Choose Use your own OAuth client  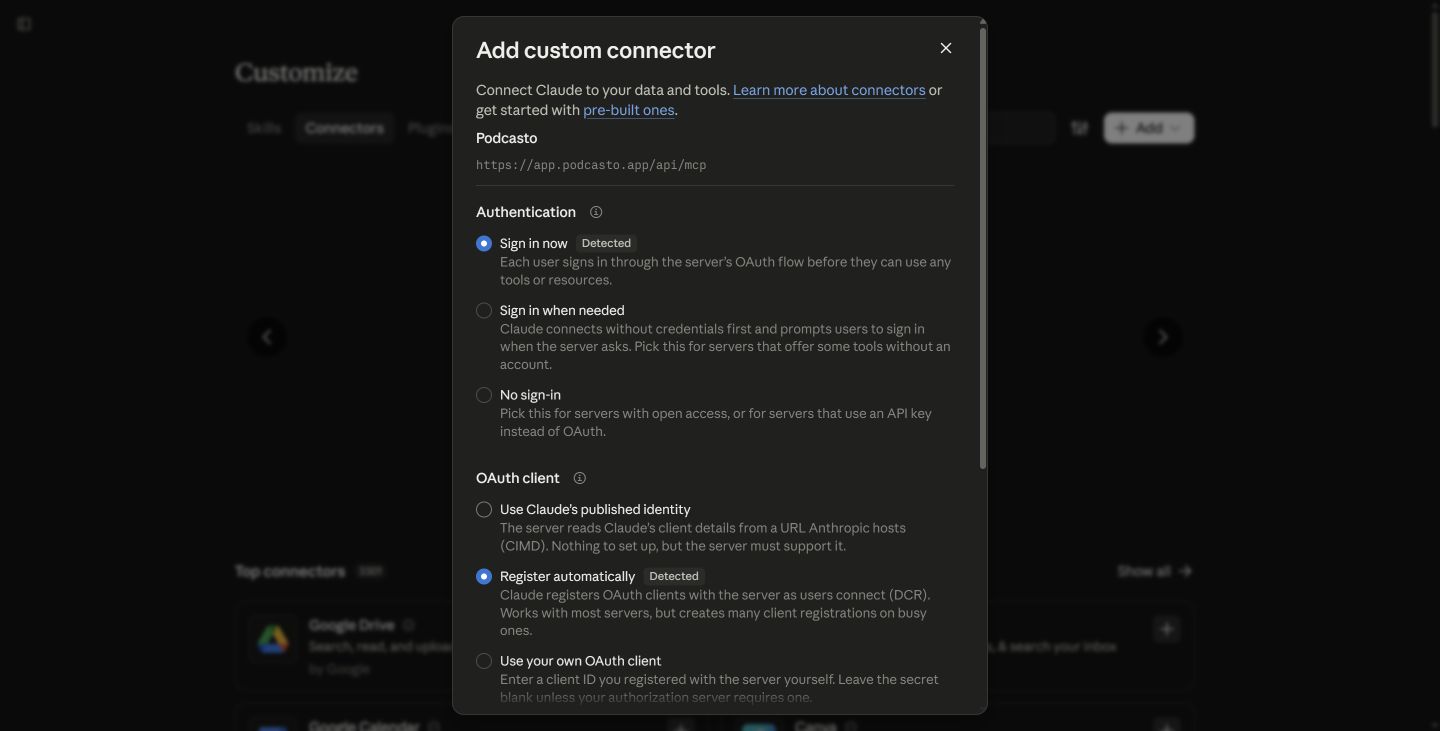click(484, 661)
